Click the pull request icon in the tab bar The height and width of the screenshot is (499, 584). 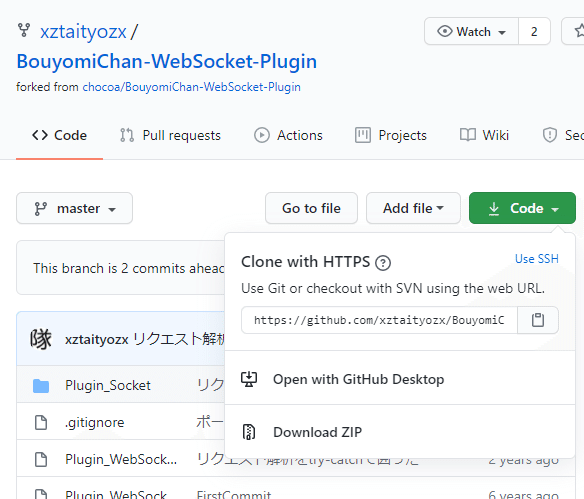tap(127, 135)
